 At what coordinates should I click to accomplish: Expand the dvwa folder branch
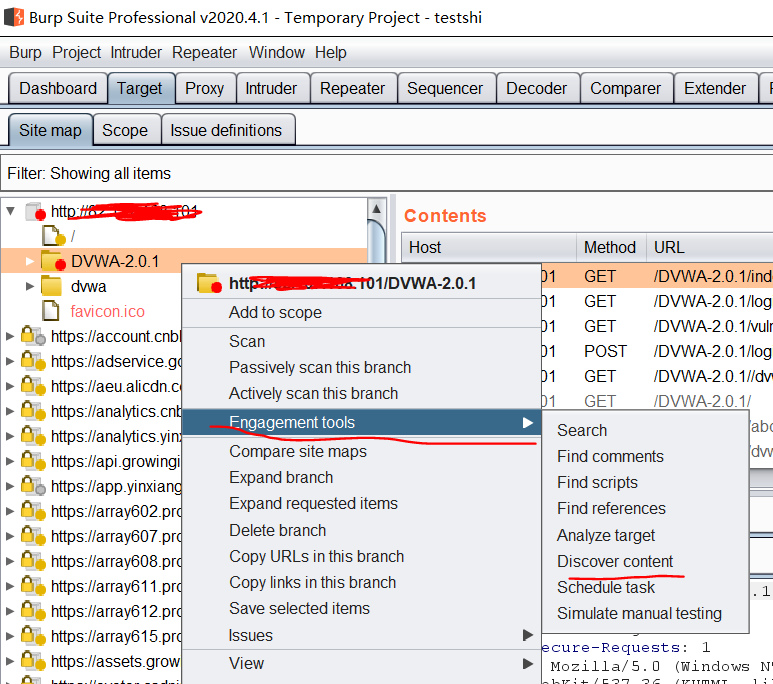(30, 286)
